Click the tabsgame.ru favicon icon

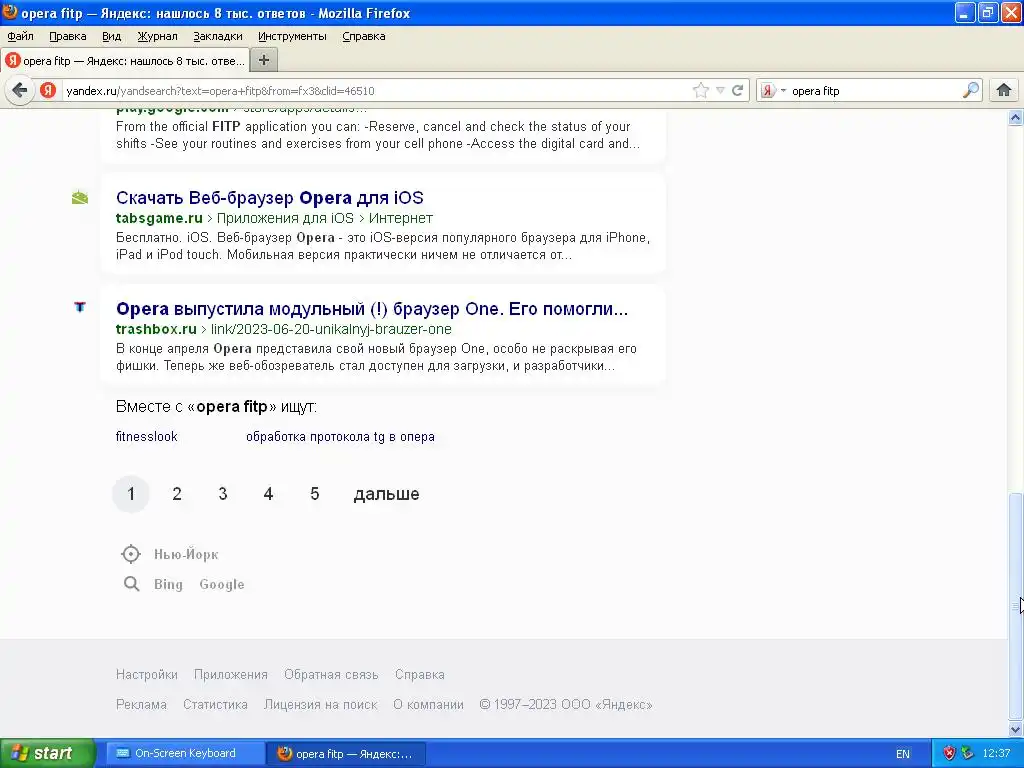click(x=80, y=197)
